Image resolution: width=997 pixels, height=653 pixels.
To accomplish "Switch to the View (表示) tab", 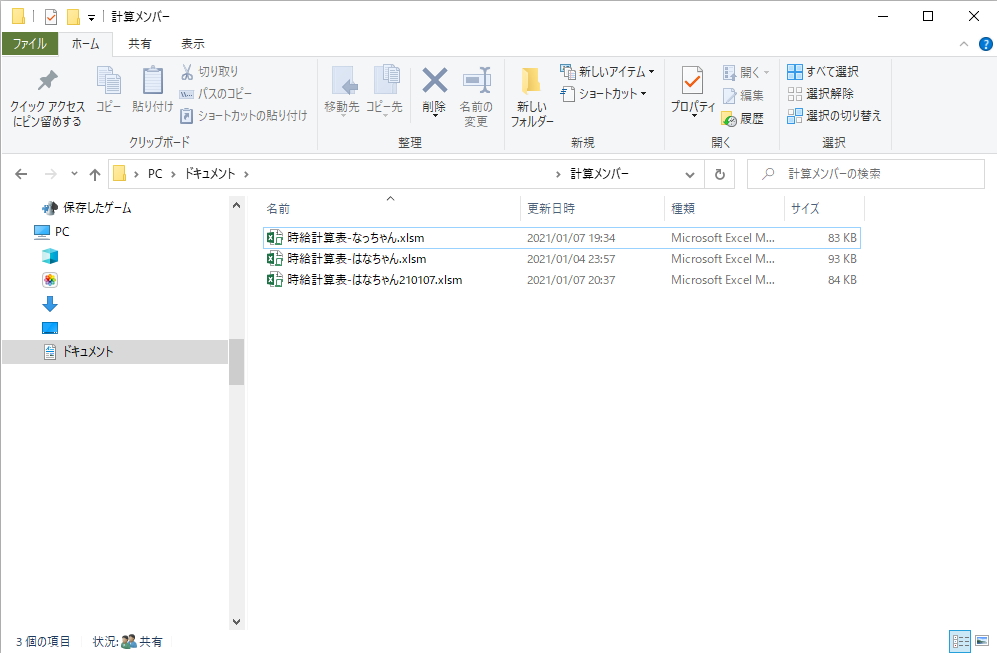I will 192,44.
